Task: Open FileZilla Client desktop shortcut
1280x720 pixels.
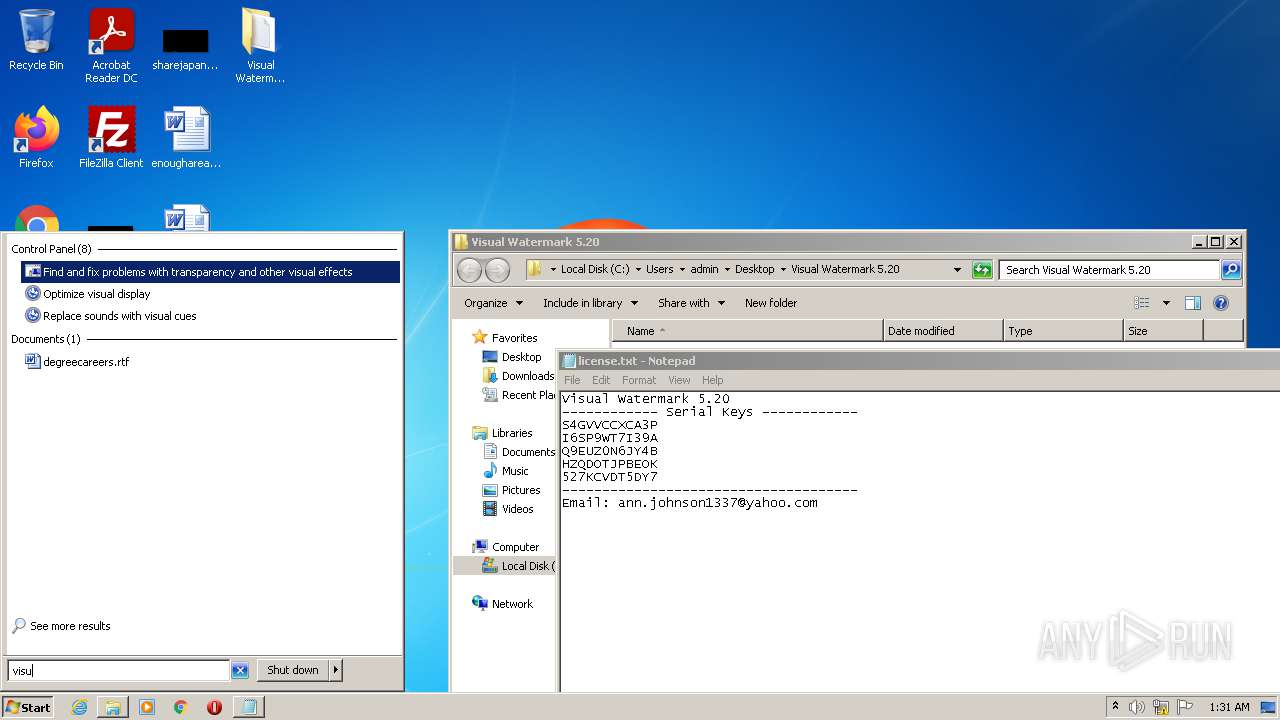Action: [111, 138]
